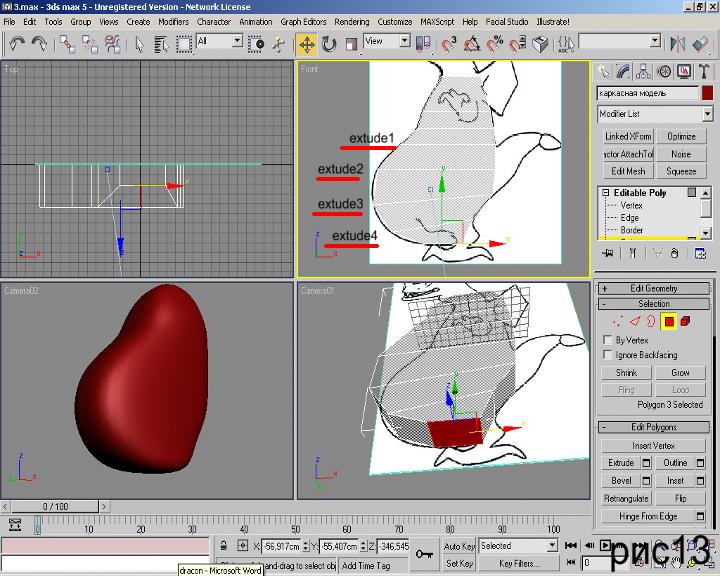Open Extrude settings box next to Extrude
Viewport: 720px width, 576px height.
[x=646, y=463]
